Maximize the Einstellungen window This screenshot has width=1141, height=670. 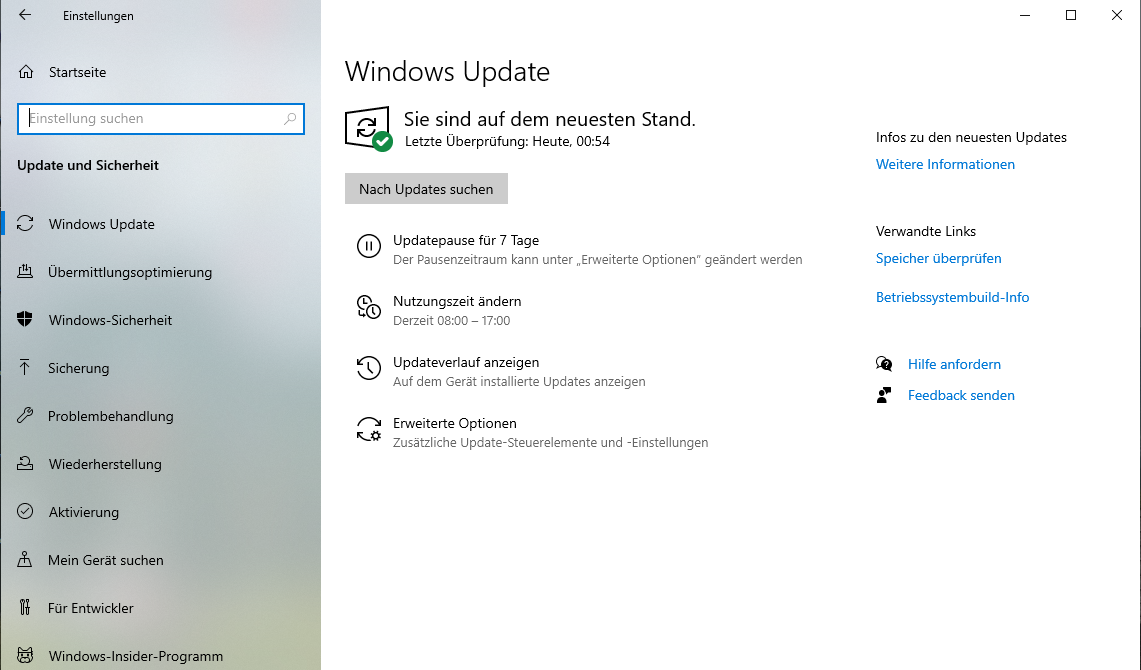[1070, 15]
